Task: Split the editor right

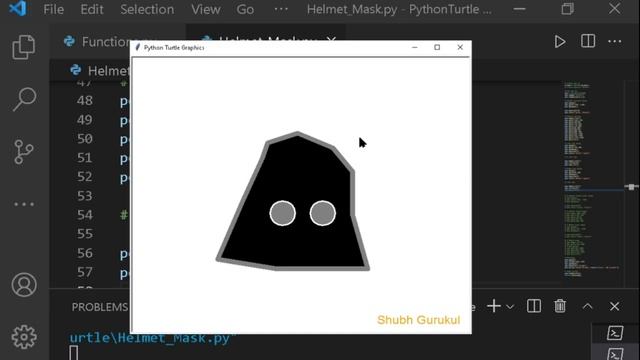Action: point(588,41)
